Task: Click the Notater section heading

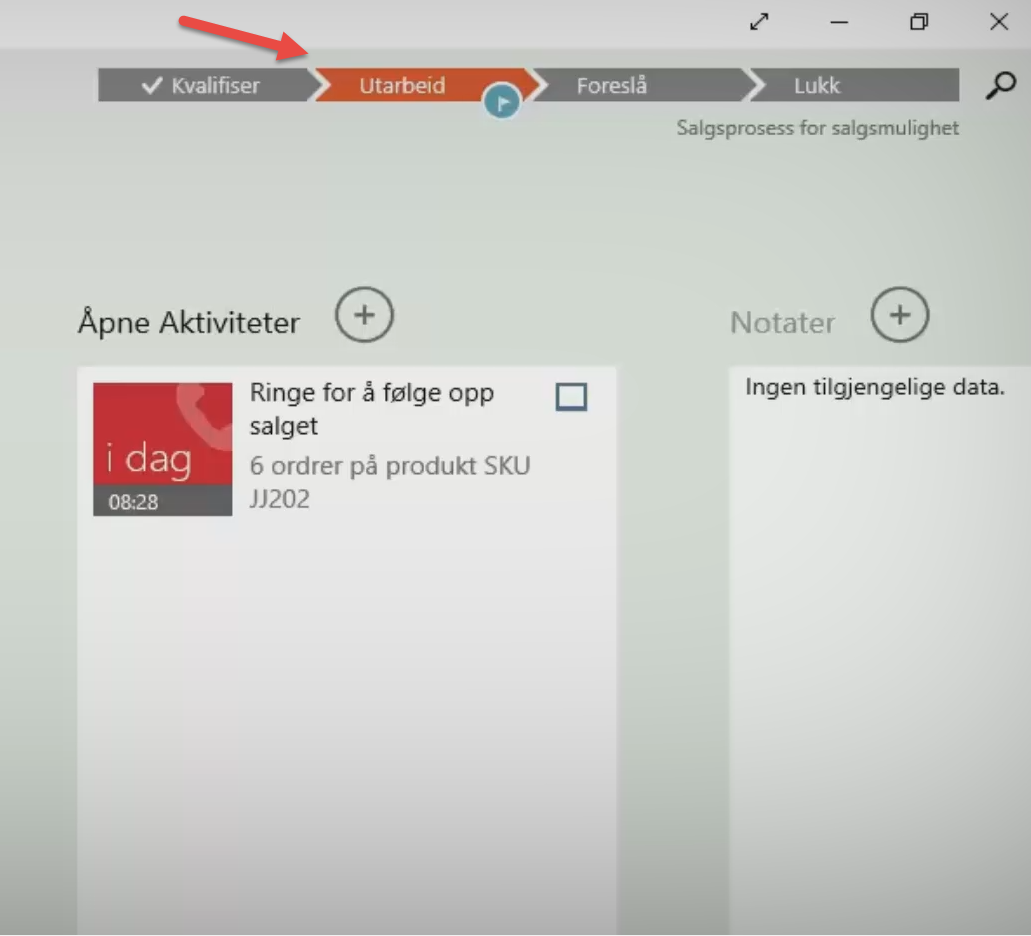Action: [x=782, y=323]
